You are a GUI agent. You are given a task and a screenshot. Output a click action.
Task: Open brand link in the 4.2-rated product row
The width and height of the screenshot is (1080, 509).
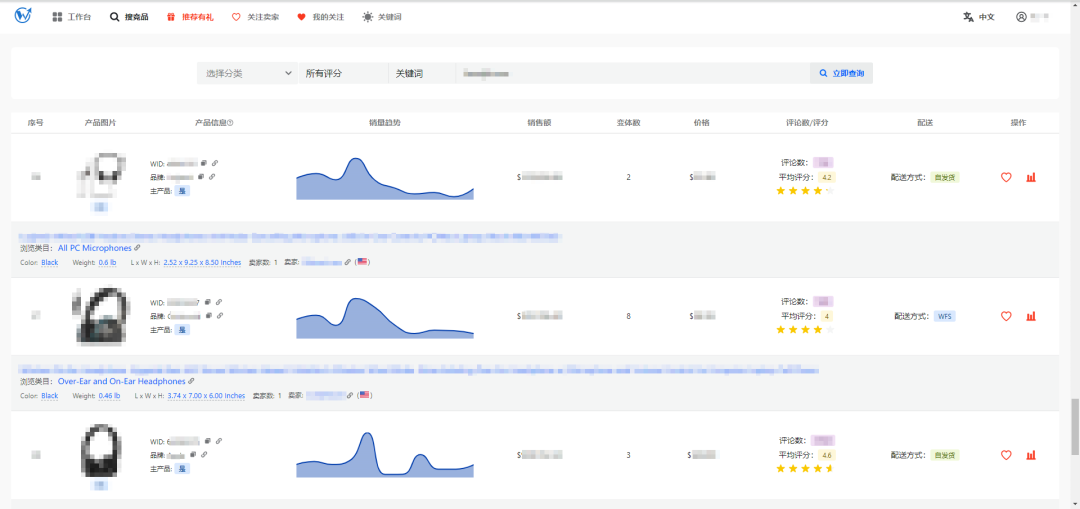212,177
